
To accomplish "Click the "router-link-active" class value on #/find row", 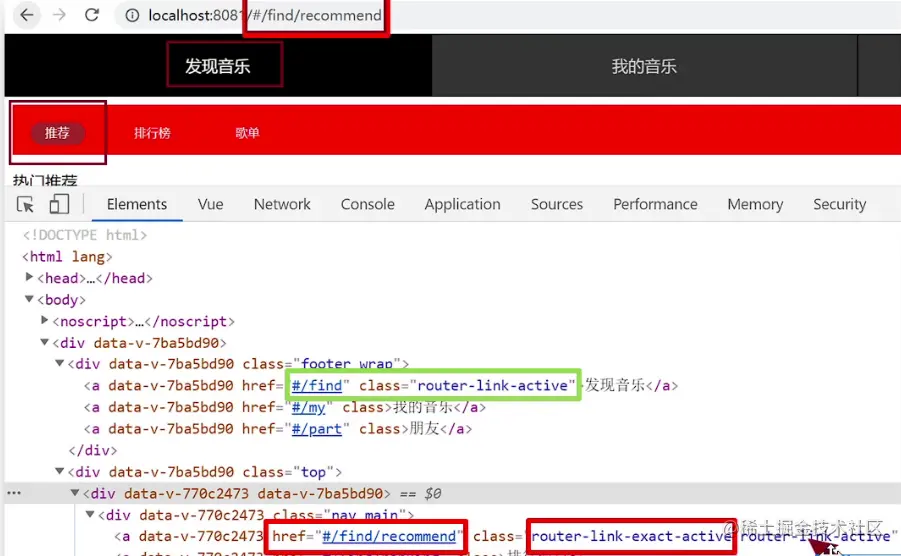I will (492, 385).
